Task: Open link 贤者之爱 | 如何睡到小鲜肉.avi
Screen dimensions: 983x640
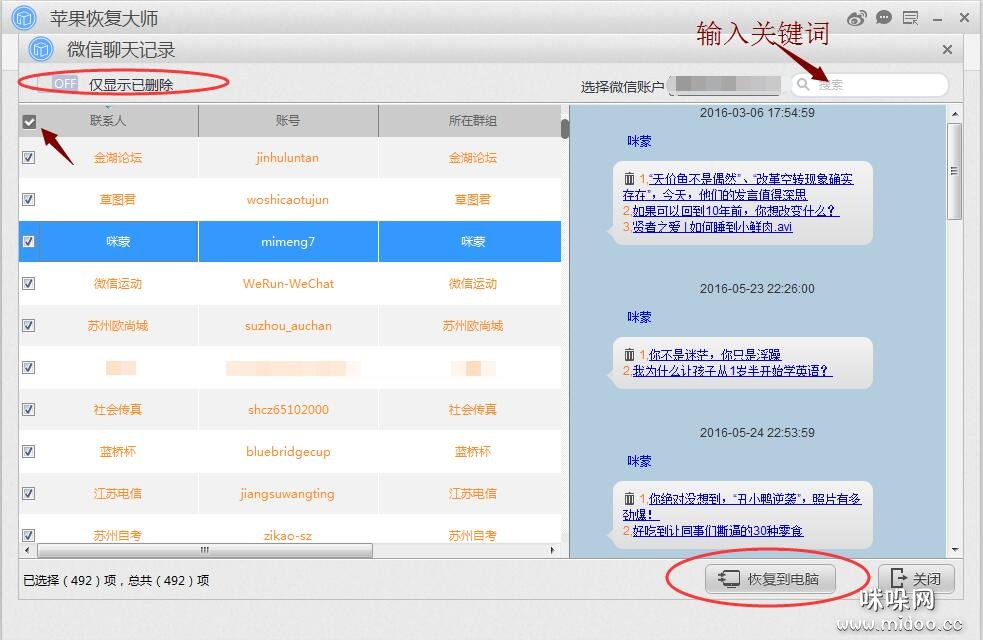Action: [712, 227]
